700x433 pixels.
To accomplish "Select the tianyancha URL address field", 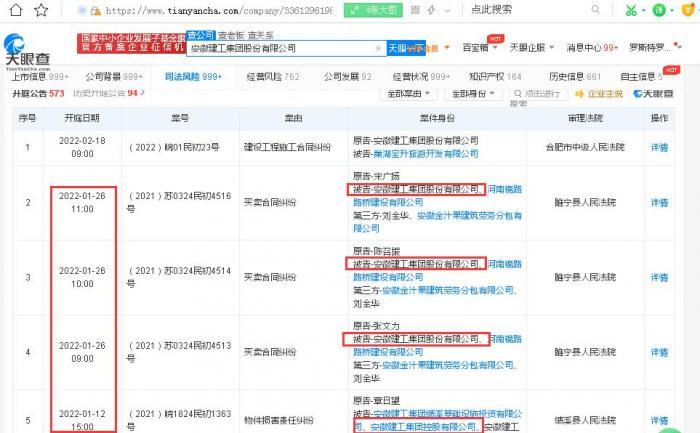I will click(x=219, y=11).
